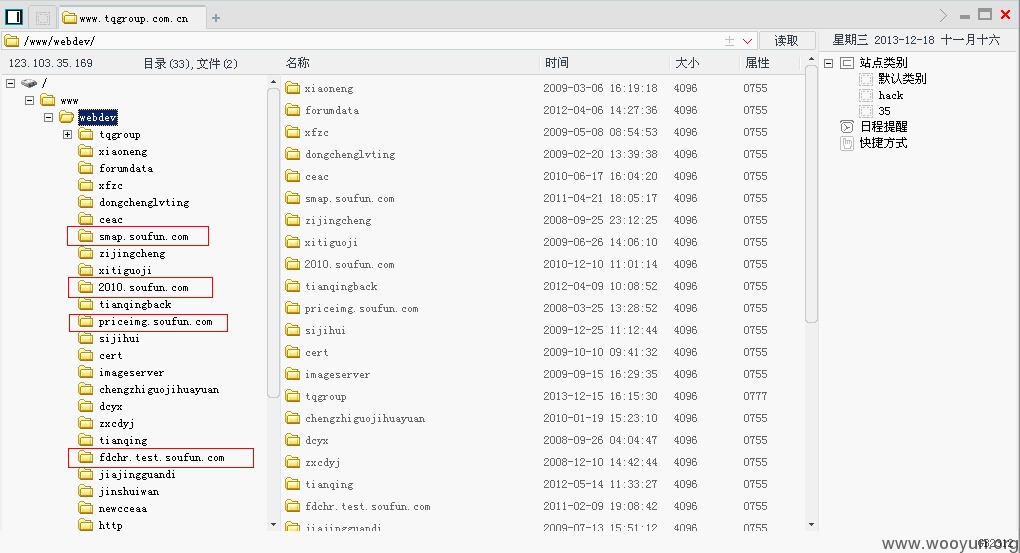This screenshot has height=553, width=1020.
Task: Select the webdev folder in tree
Action: (98, 117)
